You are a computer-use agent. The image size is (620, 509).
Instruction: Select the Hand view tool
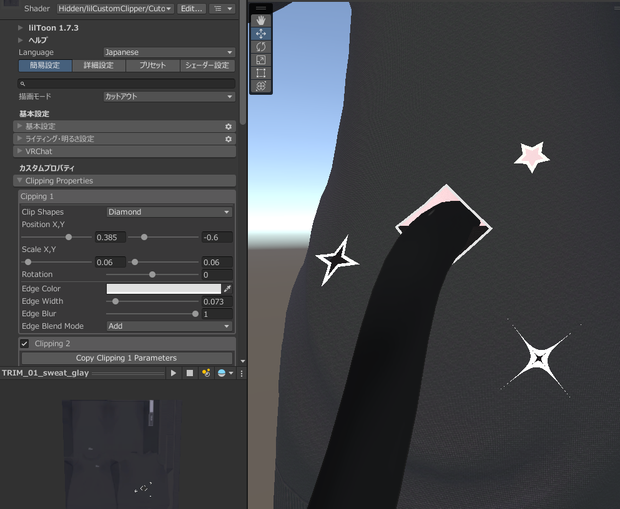tap(261, 20)
